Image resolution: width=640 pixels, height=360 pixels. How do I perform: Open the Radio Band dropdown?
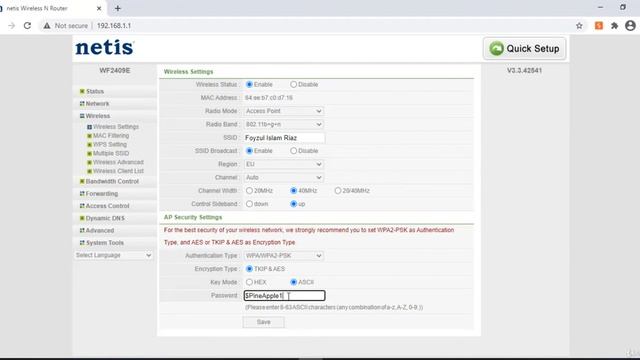point(284,124)
